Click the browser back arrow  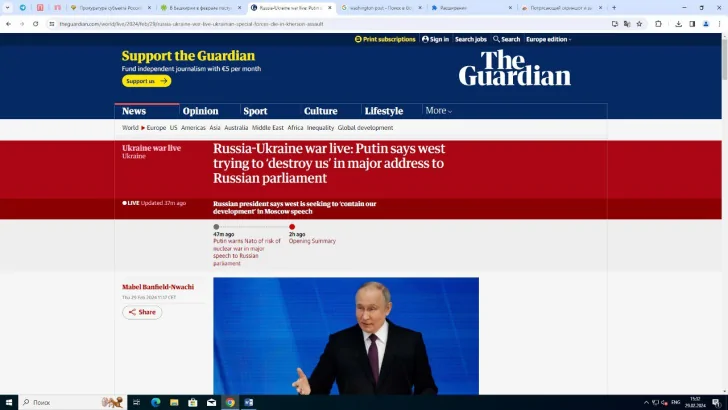tap(8, 23)
